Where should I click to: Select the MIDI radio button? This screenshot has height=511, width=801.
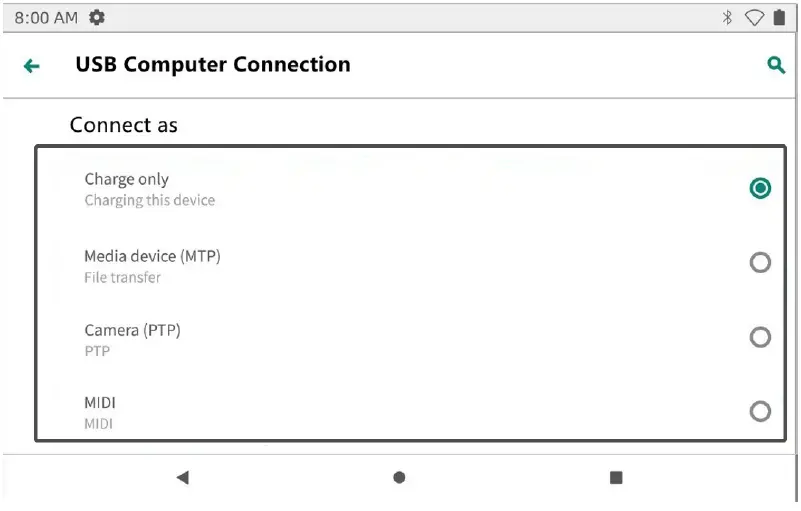coord(760,411)
